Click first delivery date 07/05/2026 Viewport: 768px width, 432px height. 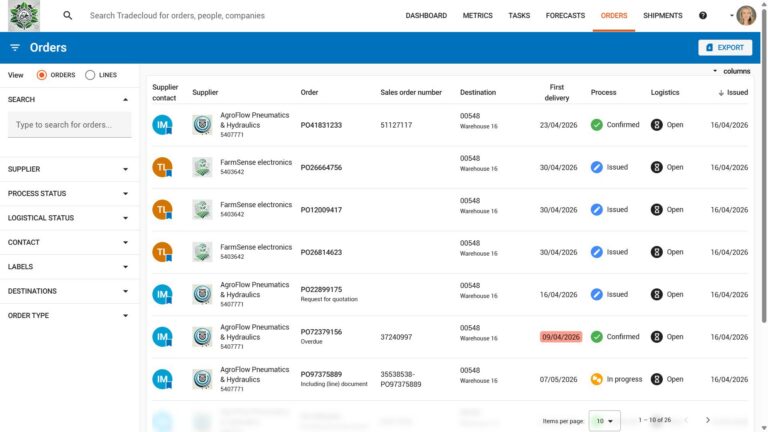coord(558,379)
